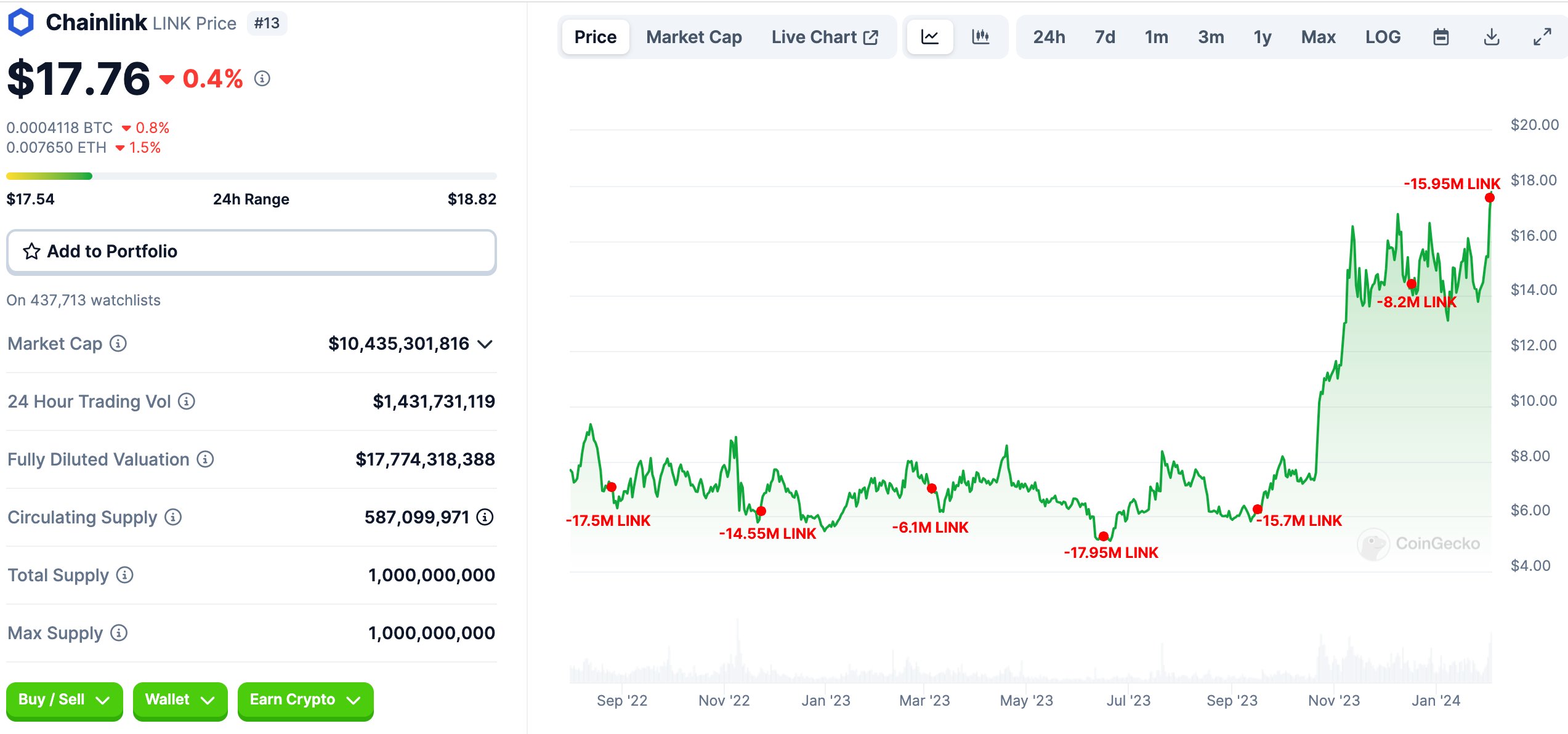Image resolution: width=1568 pixels, height=734 pixels.
Task: Click the -17.5M LINK red chart marker
Action: pyautogui.click(x=612, y=487)
